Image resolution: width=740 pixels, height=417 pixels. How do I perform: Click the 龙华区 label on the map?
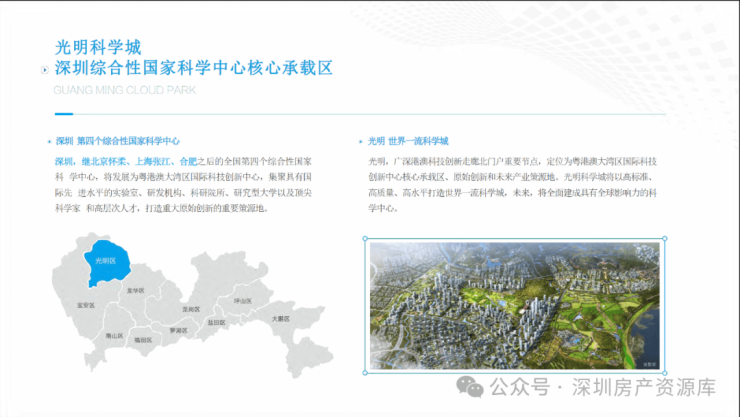[x=135, y=291]
